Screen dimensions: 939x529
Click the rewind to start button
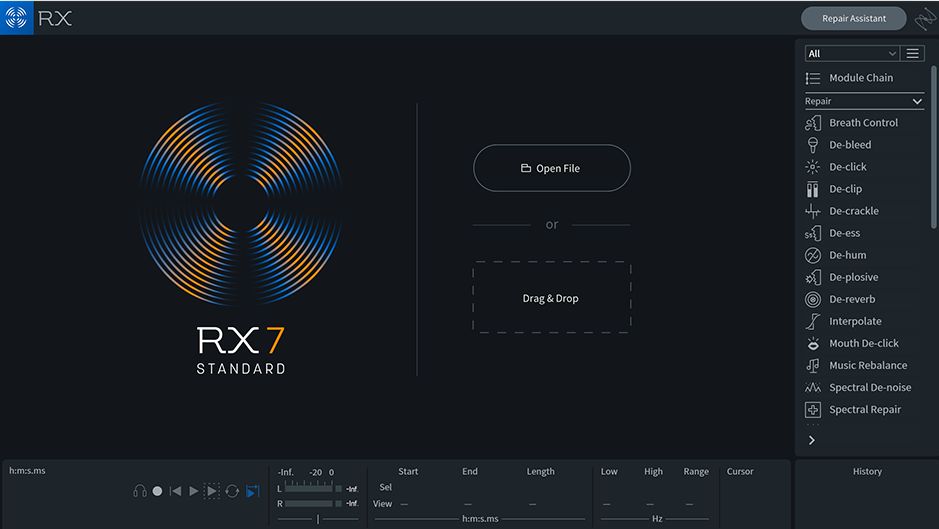(x=175, y=491)
